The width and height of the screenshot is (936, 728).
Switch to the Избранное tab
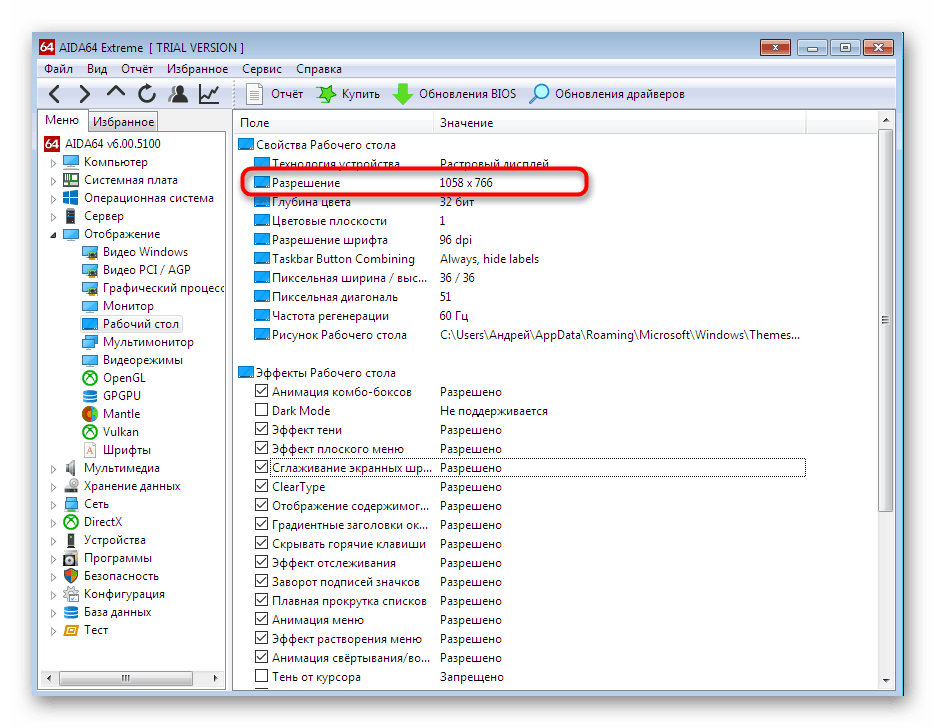tap(123, 122)
